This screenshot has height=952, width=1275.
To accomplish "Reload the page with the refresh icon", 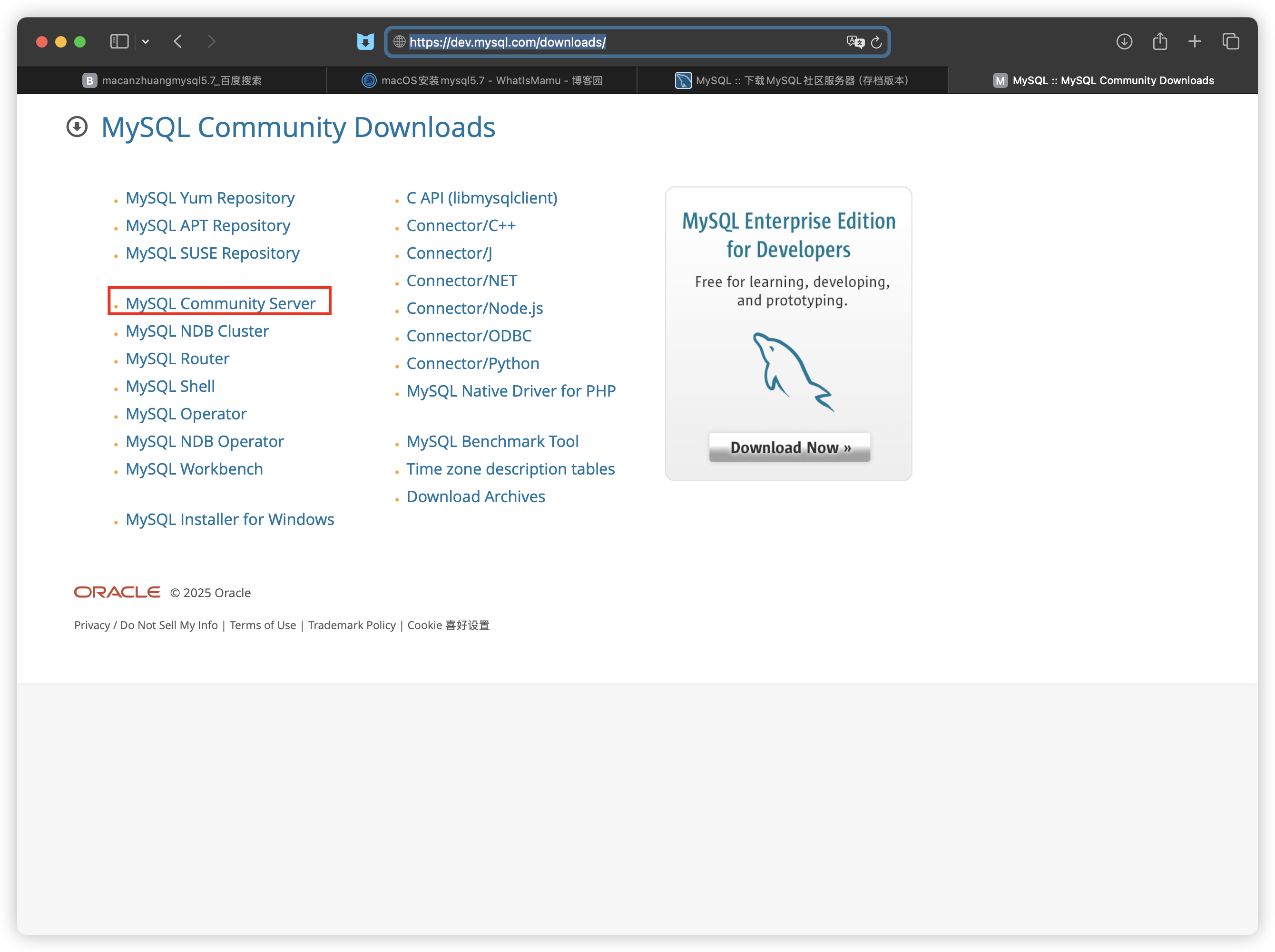I will [876, 41].
